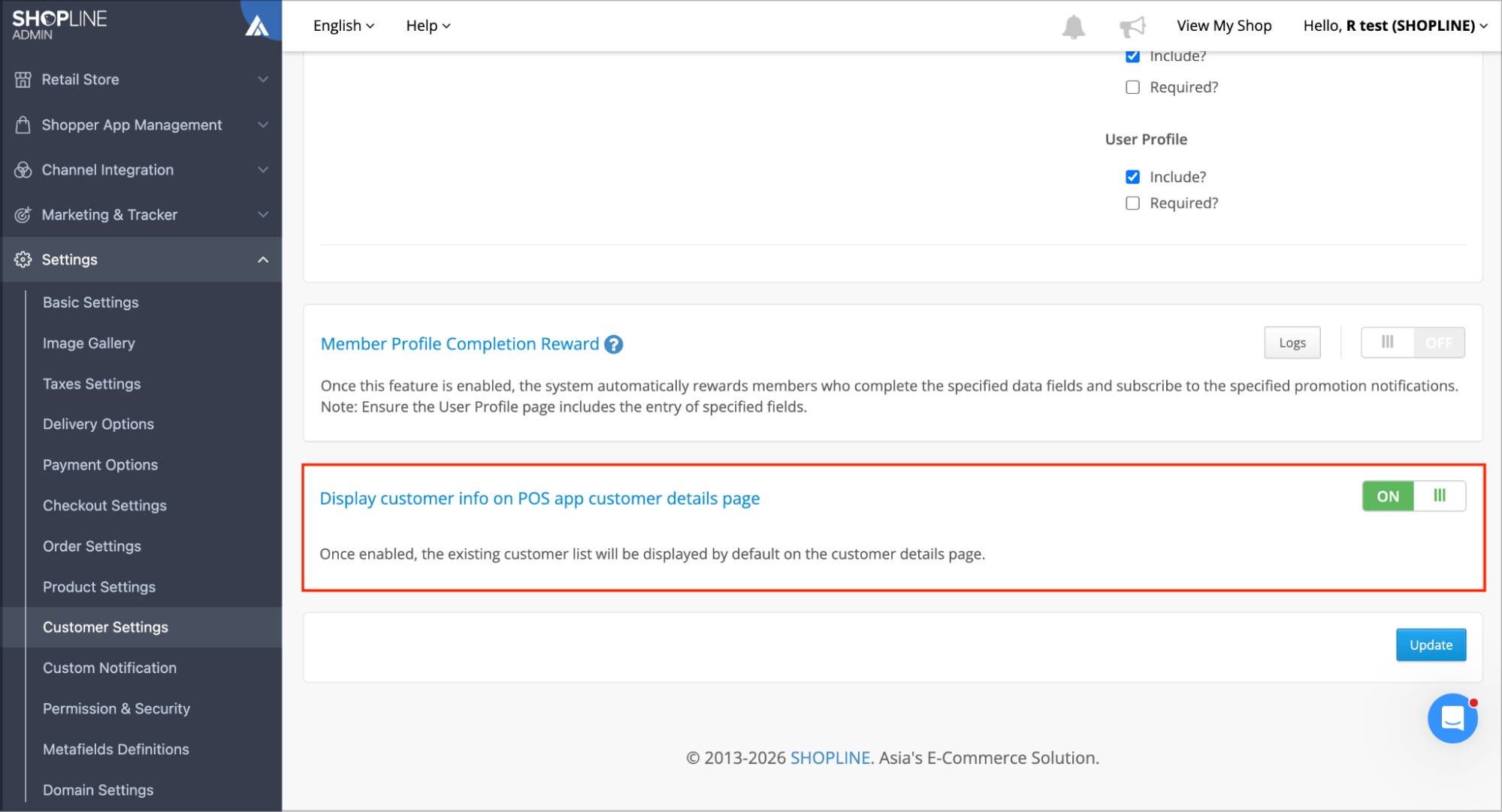Click the Settings gear icon in sidebar
This screenshot has width=1502, height=812.
coord(23,259)
